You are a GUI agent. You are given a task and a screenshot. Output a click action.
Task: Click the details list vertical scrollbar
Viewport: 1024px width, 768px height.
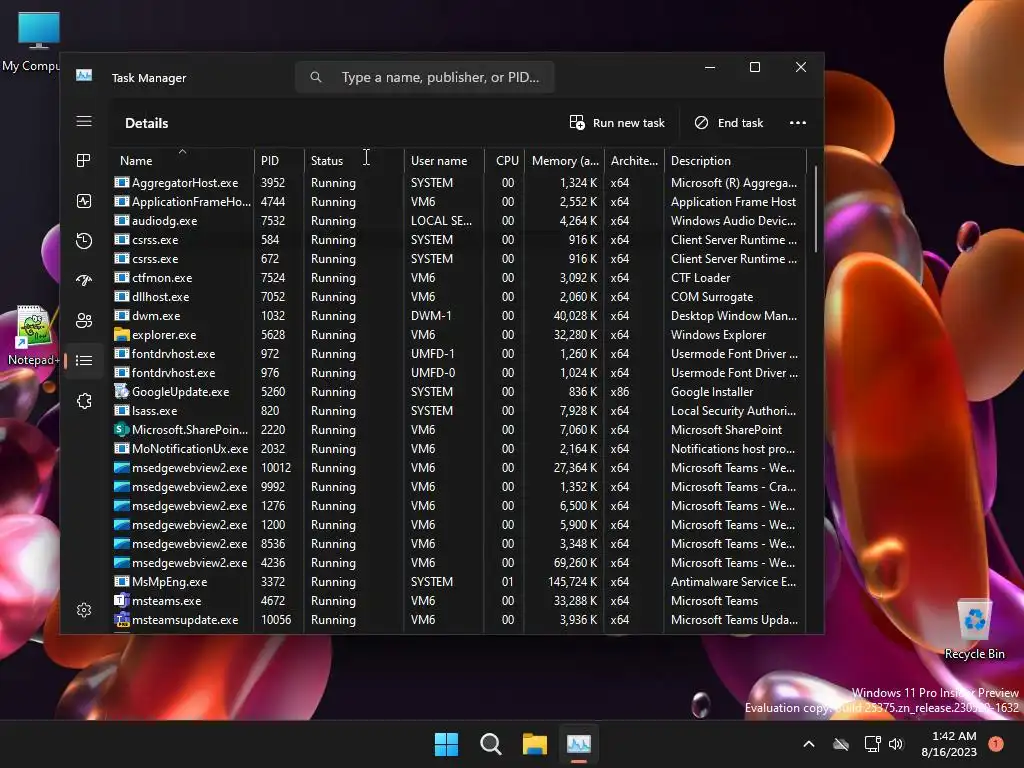pyautogui.click(x=815, y=209)
